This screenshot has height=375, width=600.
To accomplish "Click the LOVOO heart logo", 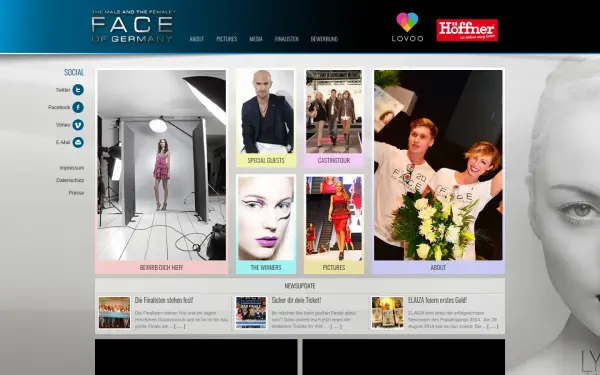I will pos(407,27).
